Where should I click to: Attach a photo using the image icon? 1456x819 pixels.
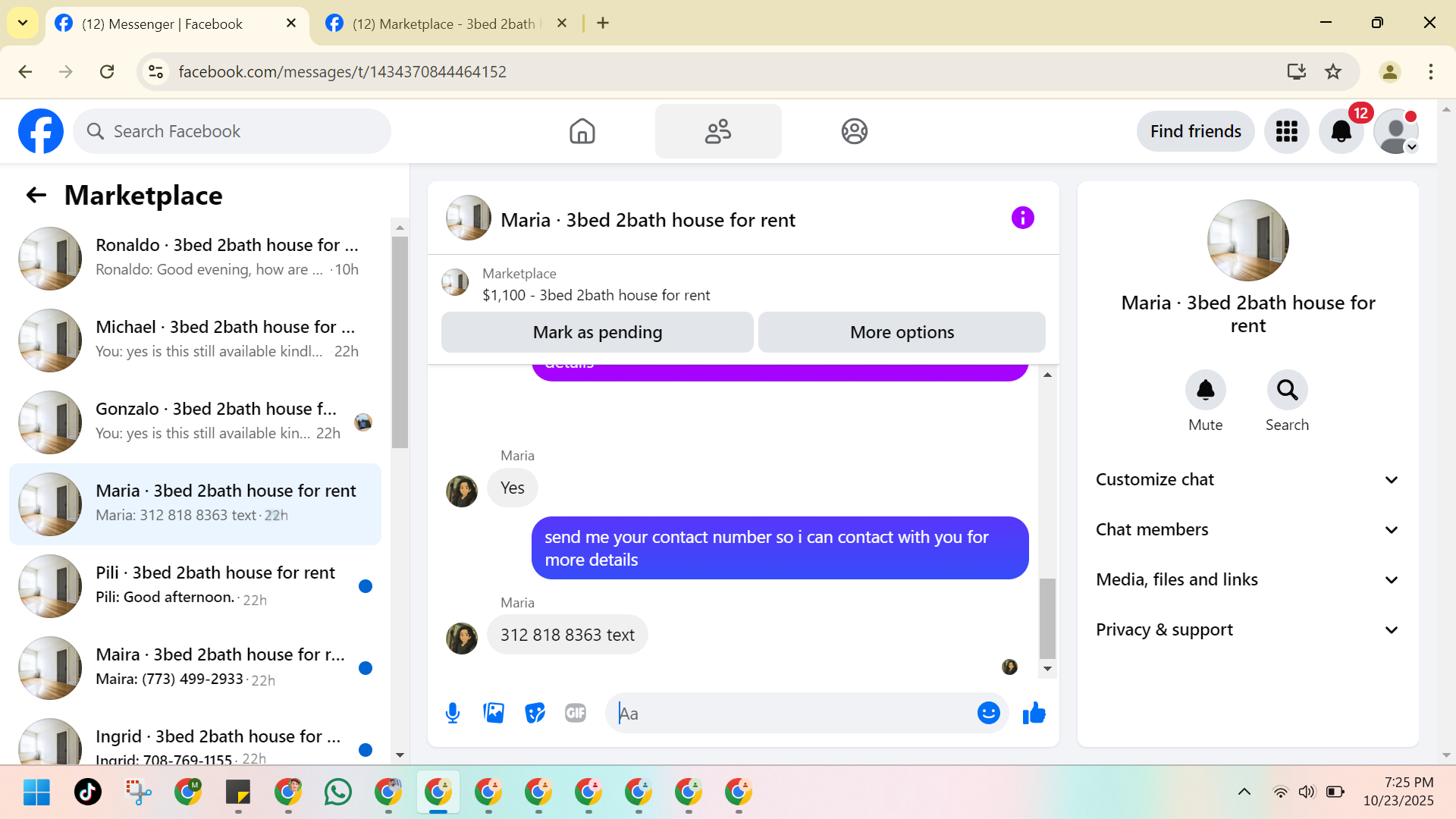[x=494, y=713]
